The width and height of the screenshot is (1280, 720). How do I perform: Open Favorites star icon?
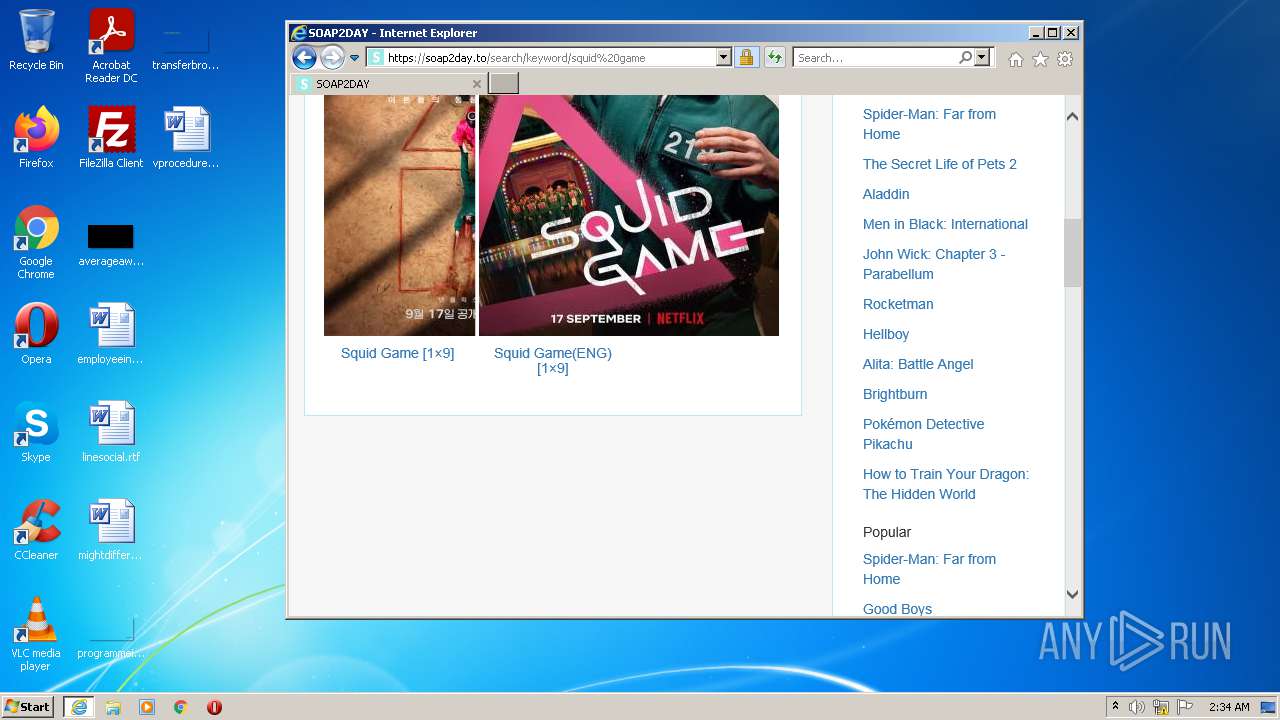click(x=1040, y=59)
